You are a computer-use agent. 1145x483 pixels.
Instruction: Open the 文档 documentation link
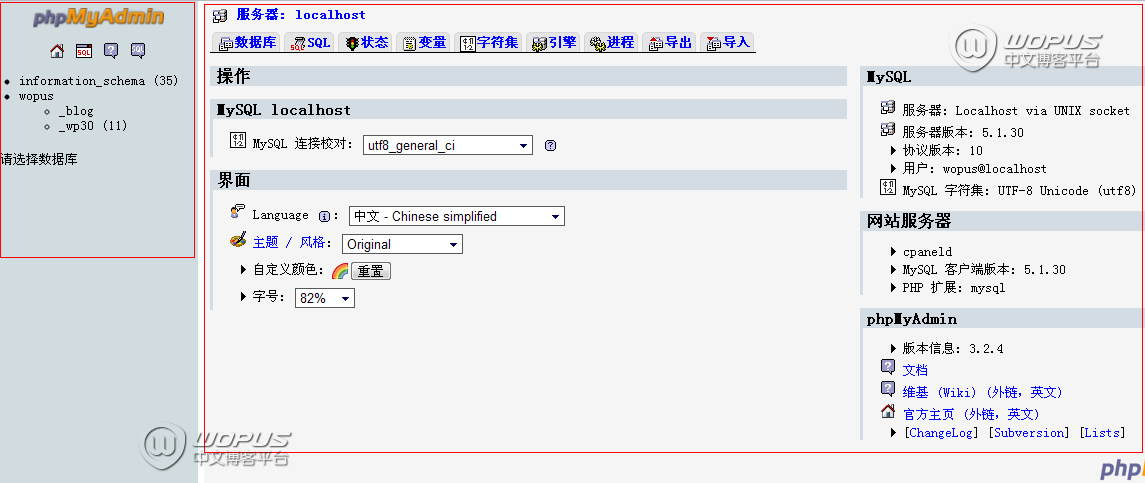pos(915,370)
